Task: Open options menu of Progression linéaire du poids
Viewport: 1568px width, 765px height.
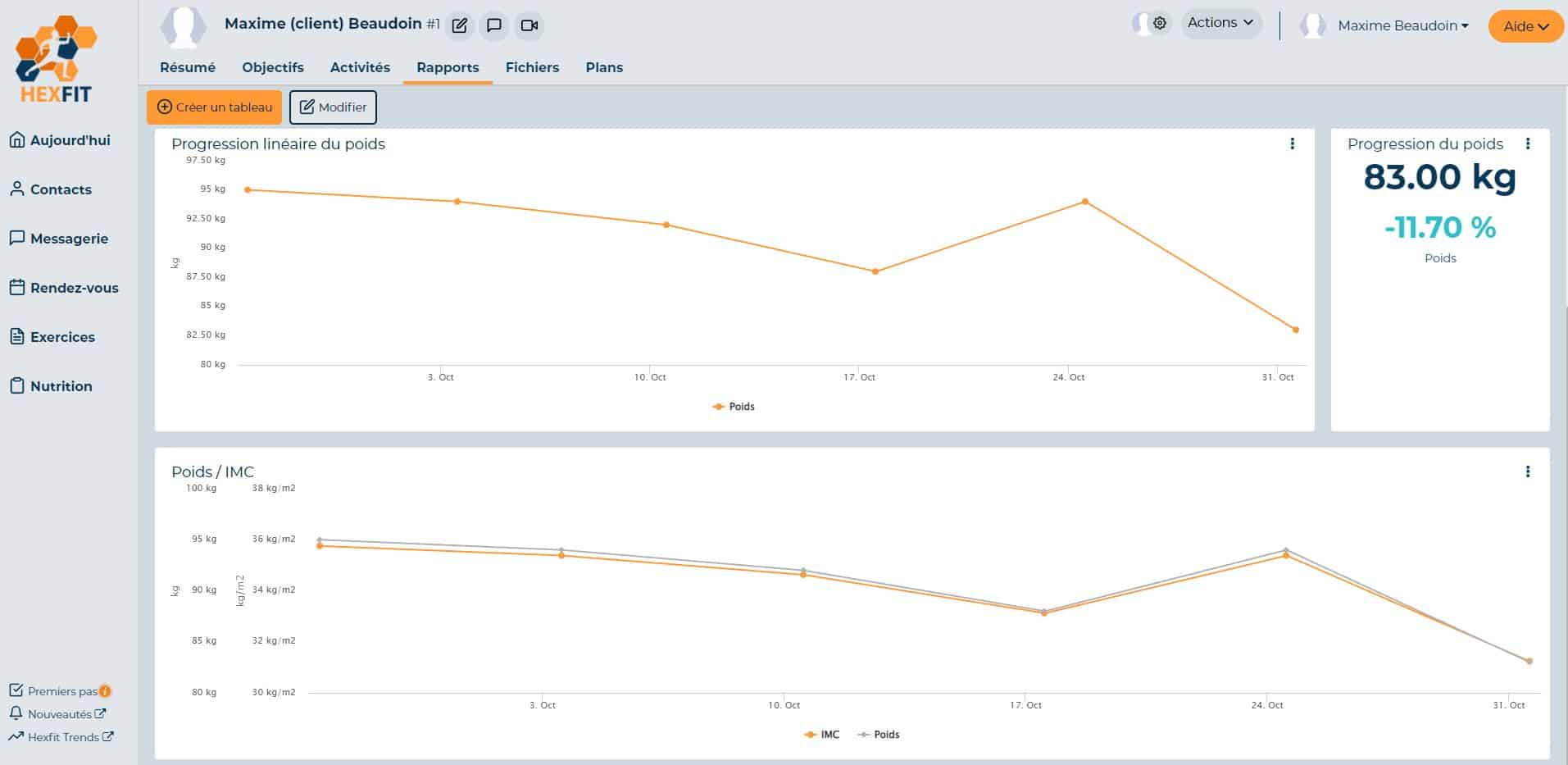Action: [x=1293, y=143]
